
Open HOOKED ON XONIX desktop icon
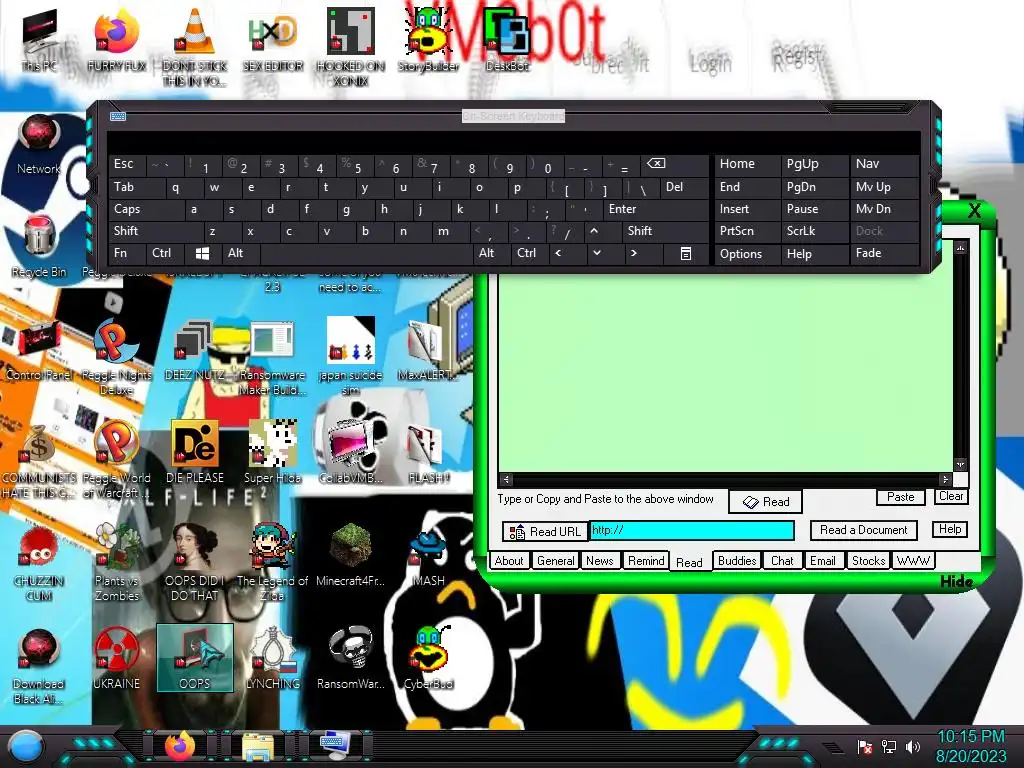[351, 46]
